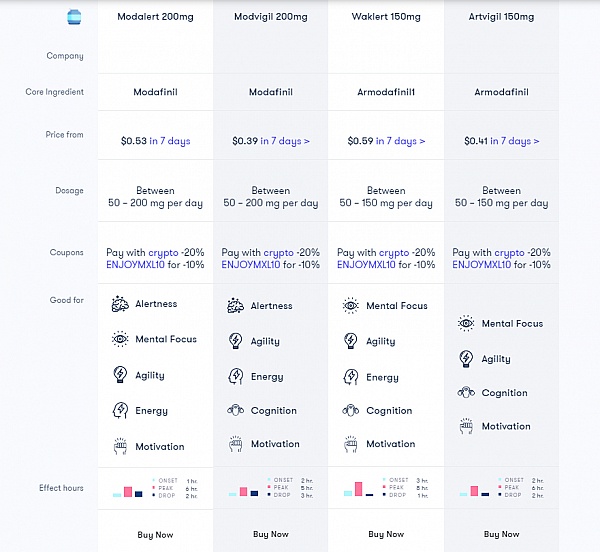Click the Artvigil effect hours chart
This screenshot has width=600, height=552.
[x=501, y=488]
